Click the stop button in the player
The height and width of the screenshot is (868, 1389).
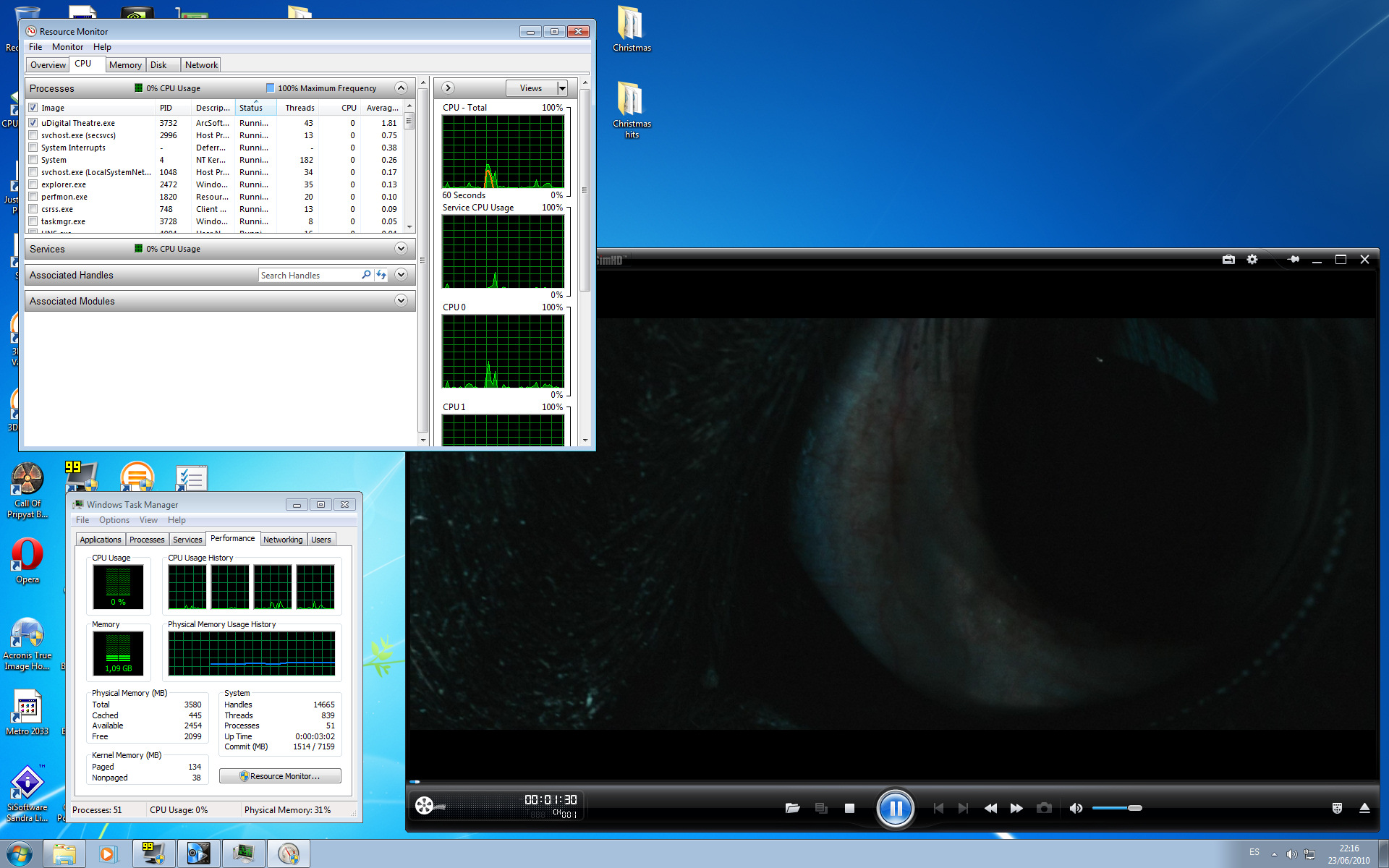[x=849, y=808]
